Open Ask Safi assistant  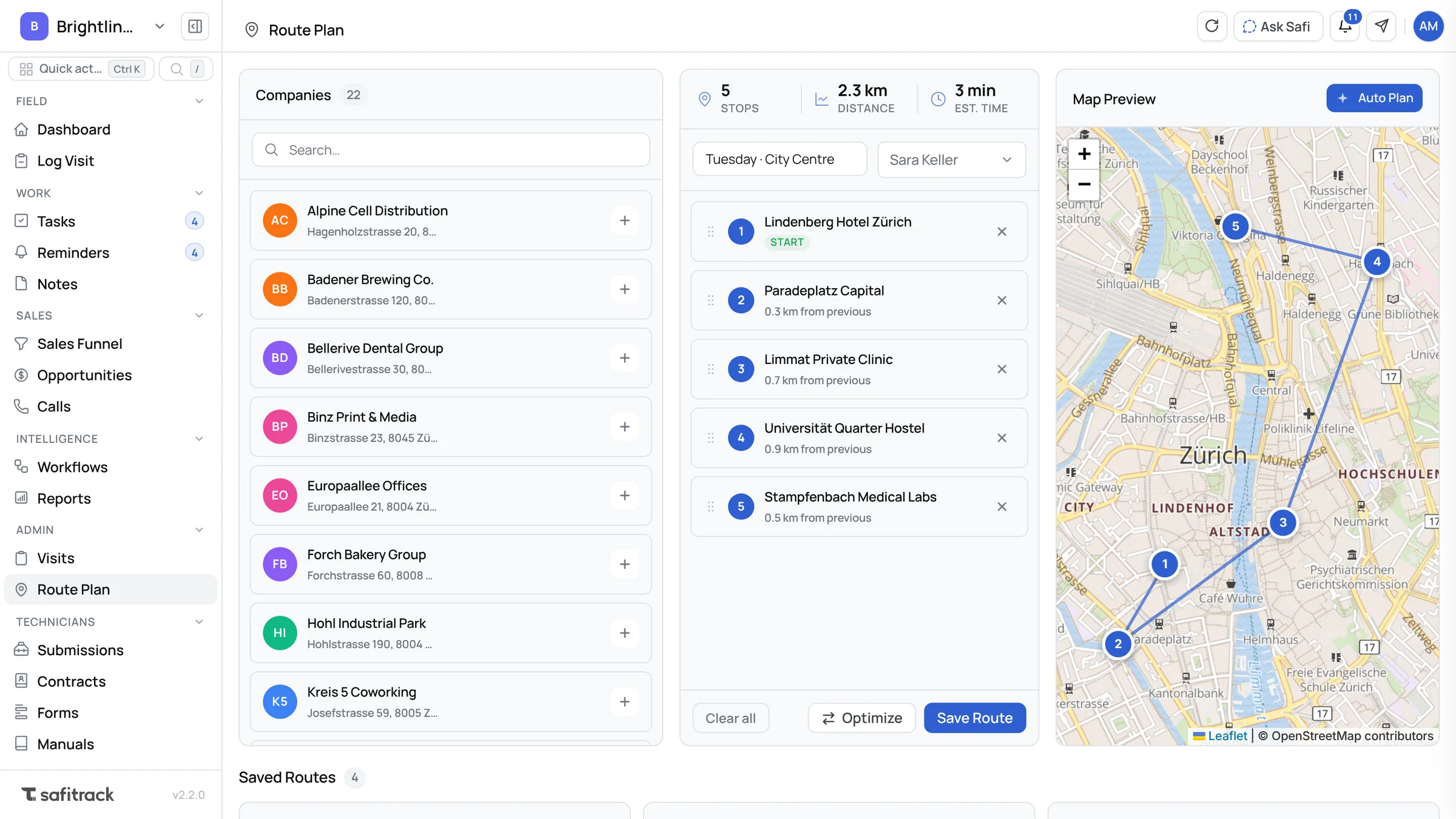click(x=1278, y=27)
